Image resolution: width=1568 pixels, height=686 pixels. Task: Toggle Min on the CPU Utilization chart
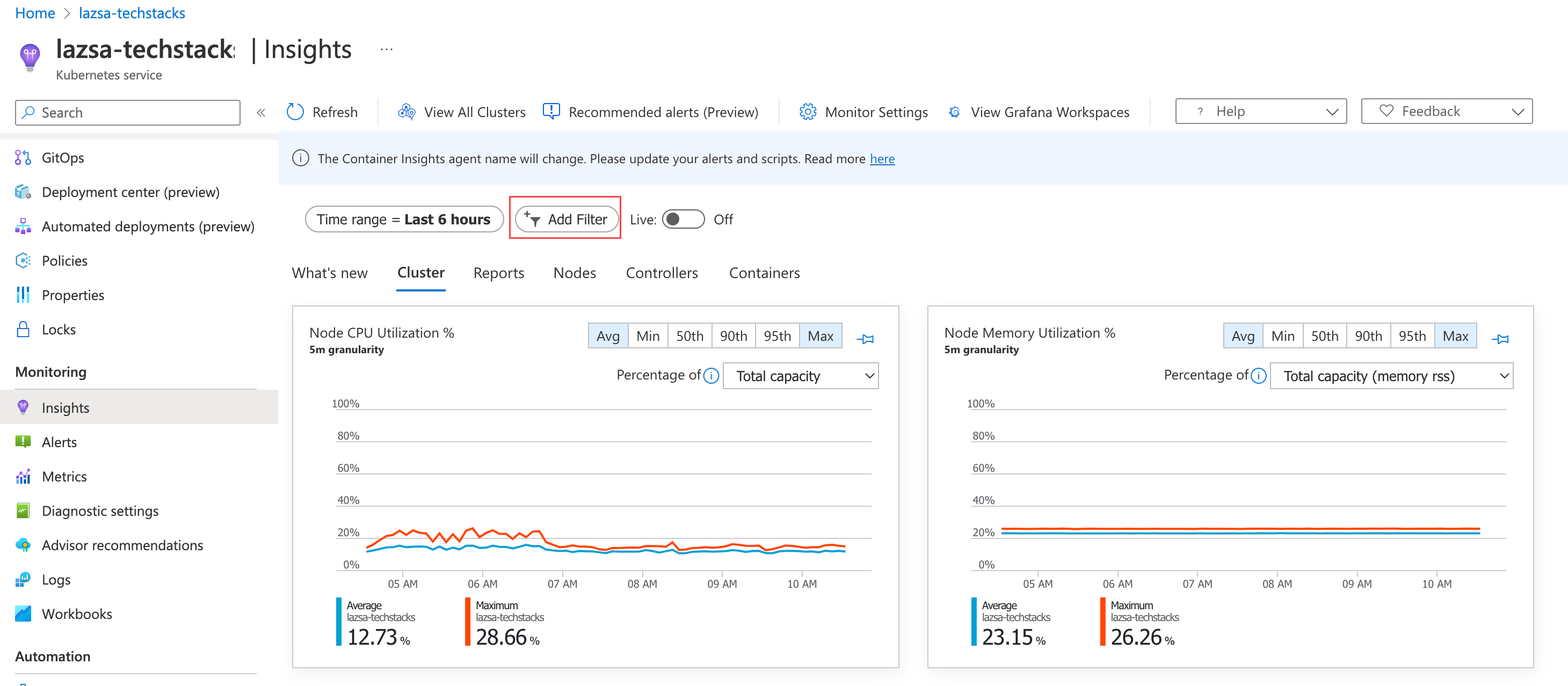[648, 336]
